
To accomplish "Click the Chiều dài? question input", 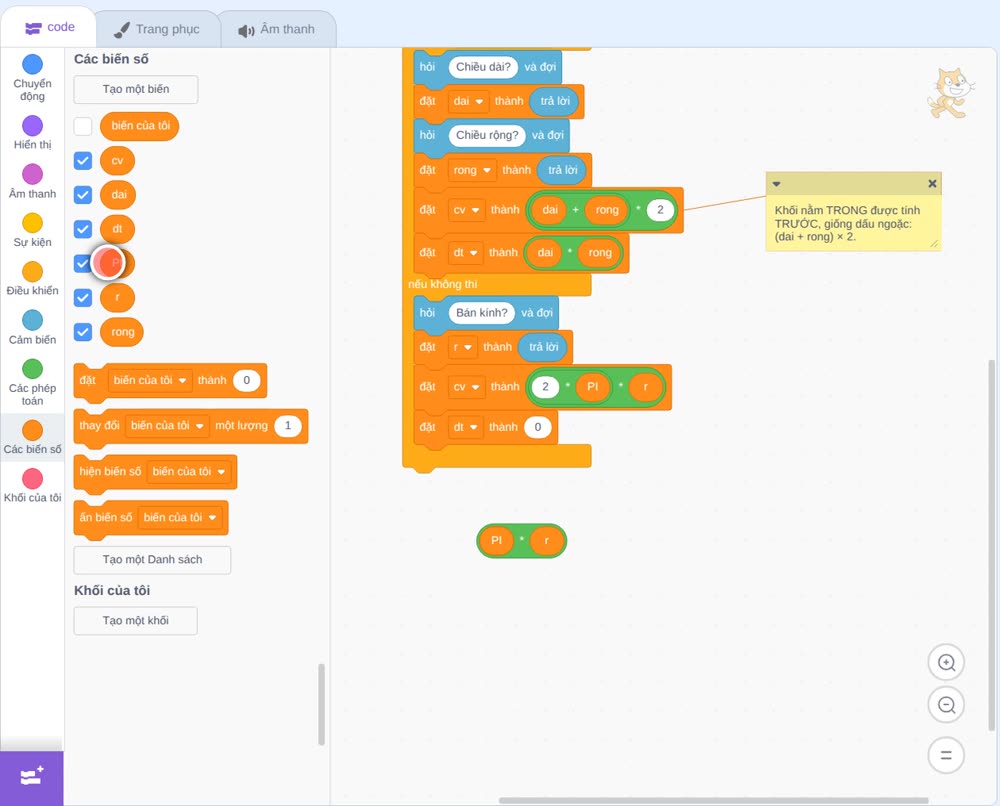I will (x=483, y=66).
